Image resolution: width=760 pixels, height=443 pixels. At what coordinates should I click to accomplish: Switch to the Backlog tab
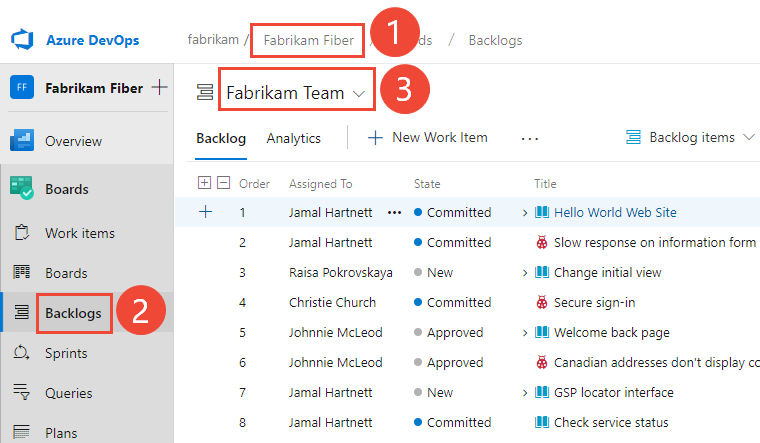coord(221,139)
